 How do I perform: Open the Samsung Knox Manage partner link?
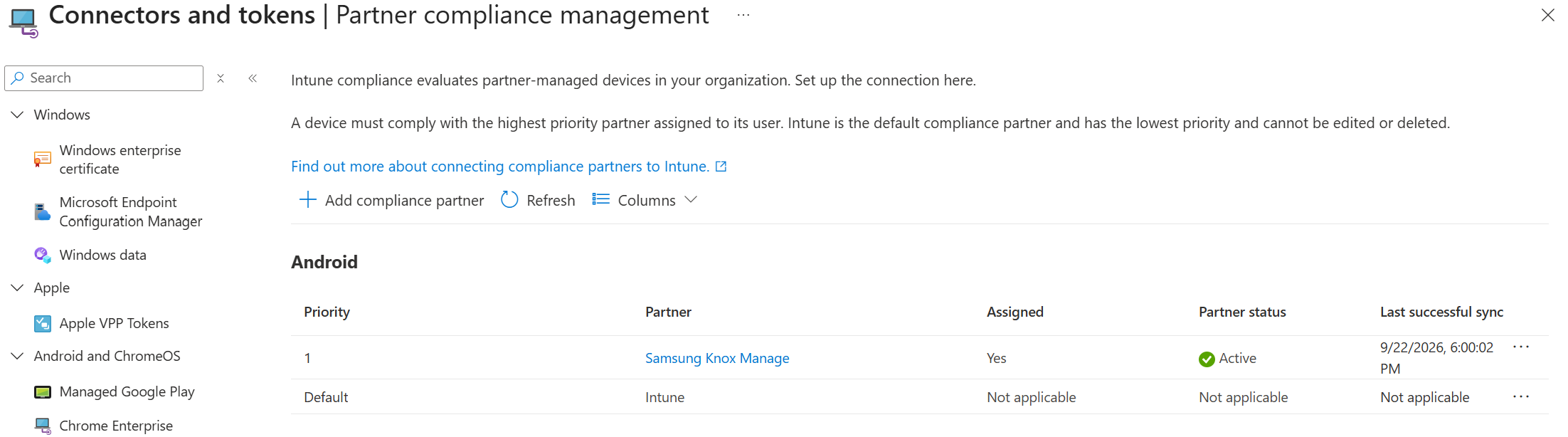(717, 358)
